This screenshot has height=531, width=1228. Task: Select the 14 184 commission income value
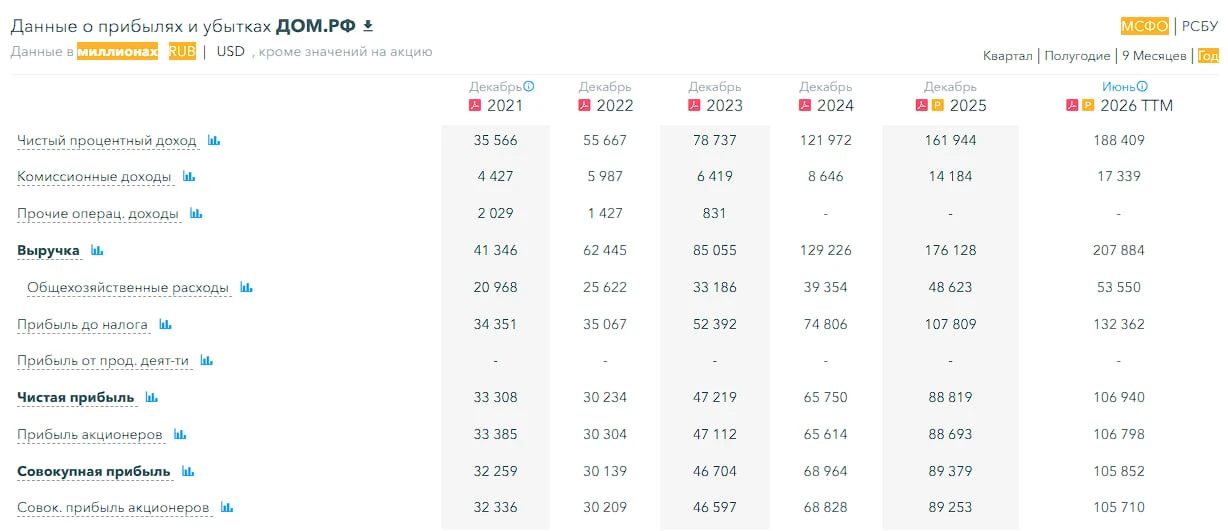click(950, 177)
